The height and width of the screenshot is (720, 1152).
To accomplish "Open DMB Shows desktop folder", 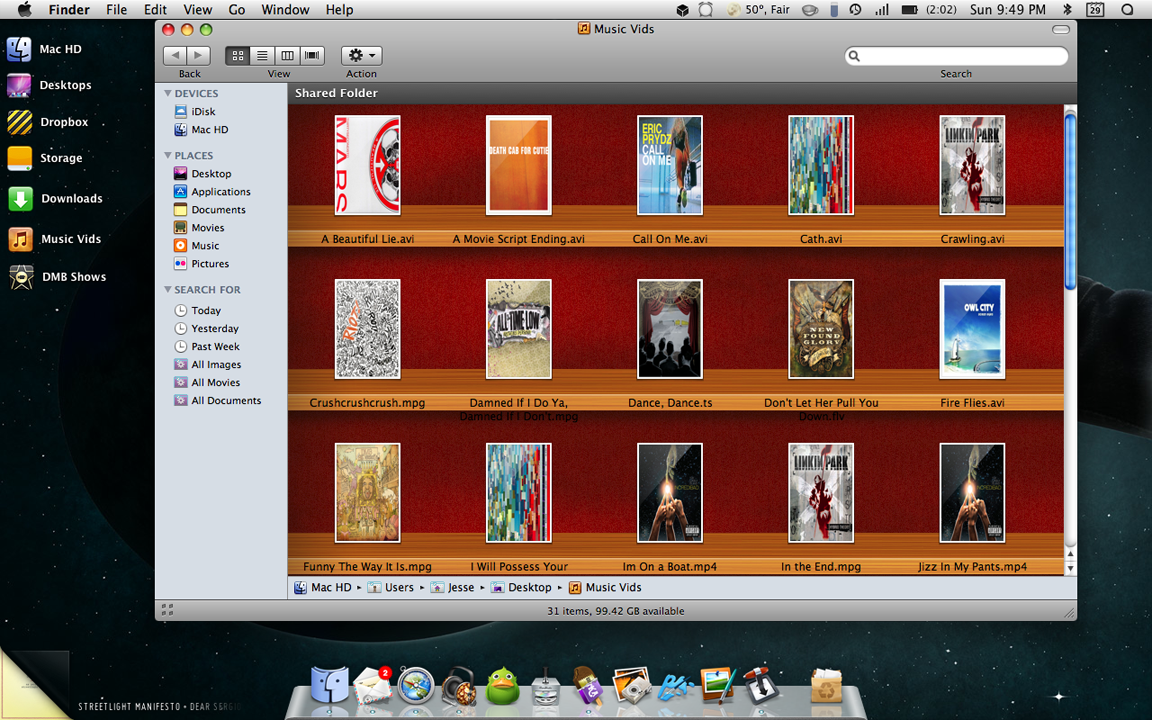I will click(57, 277).
